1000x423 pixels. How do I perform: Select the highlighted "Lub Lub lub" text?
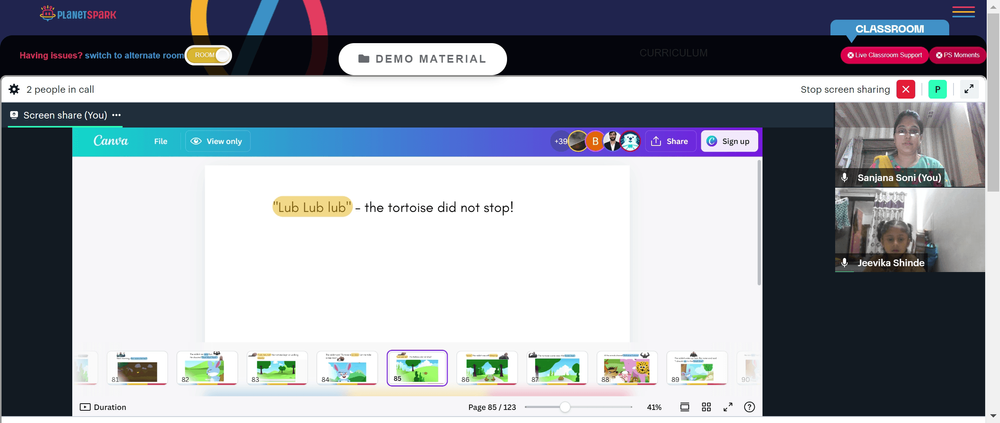pos(312,207)
